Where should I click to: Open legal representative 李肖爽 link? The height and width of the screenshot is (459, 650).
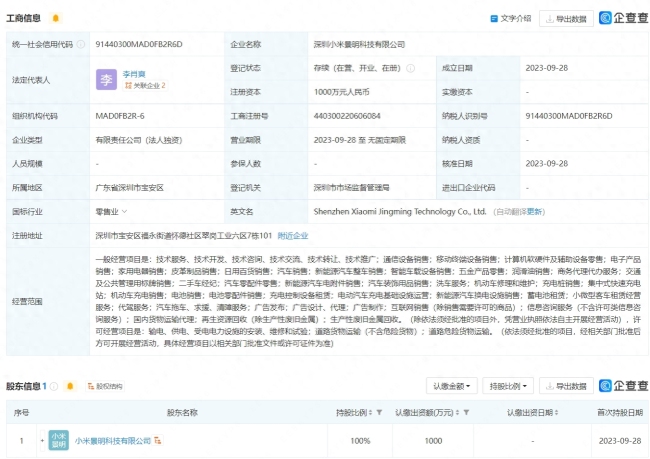(x=134, y=74)
